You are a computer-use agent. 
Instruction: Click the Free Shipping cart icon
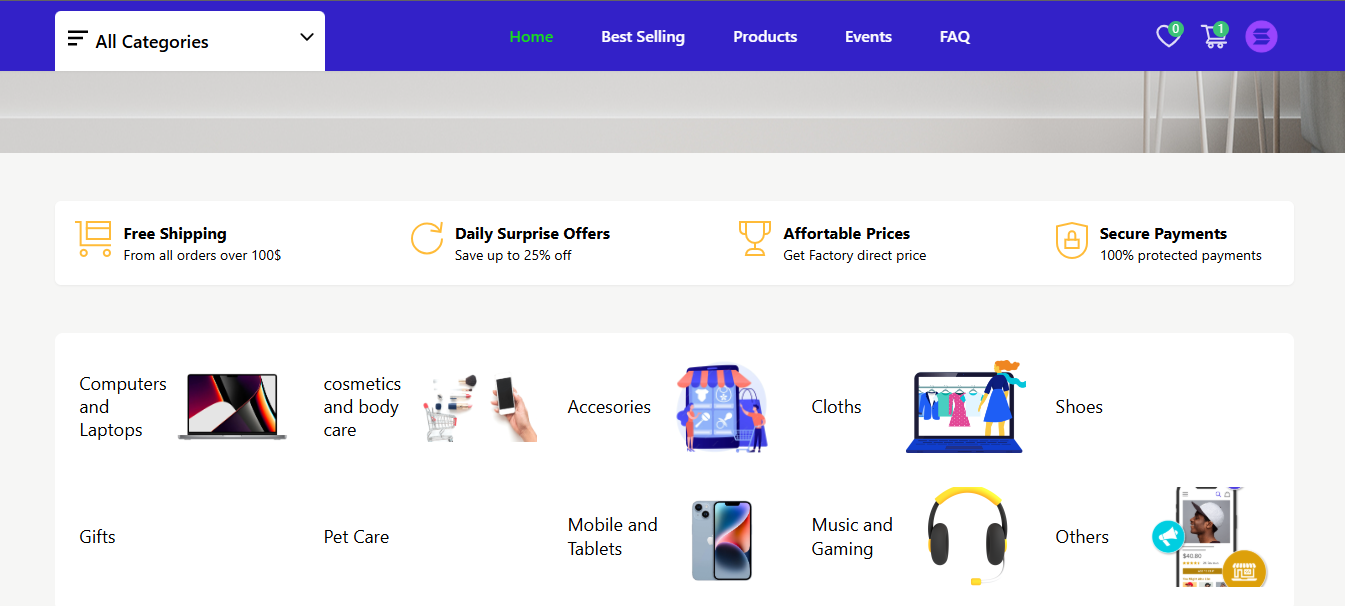point(93,240)
